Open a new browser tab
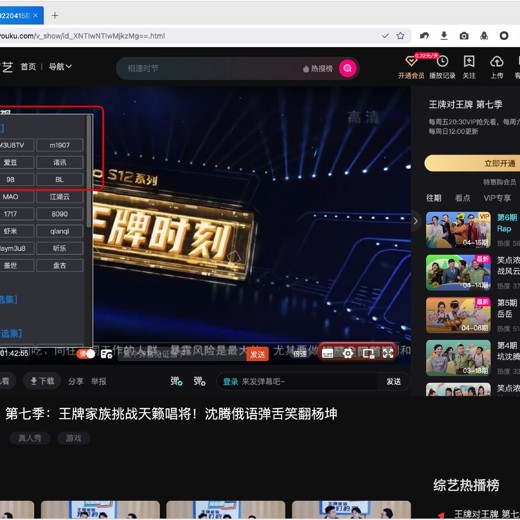 coord(55,15)
